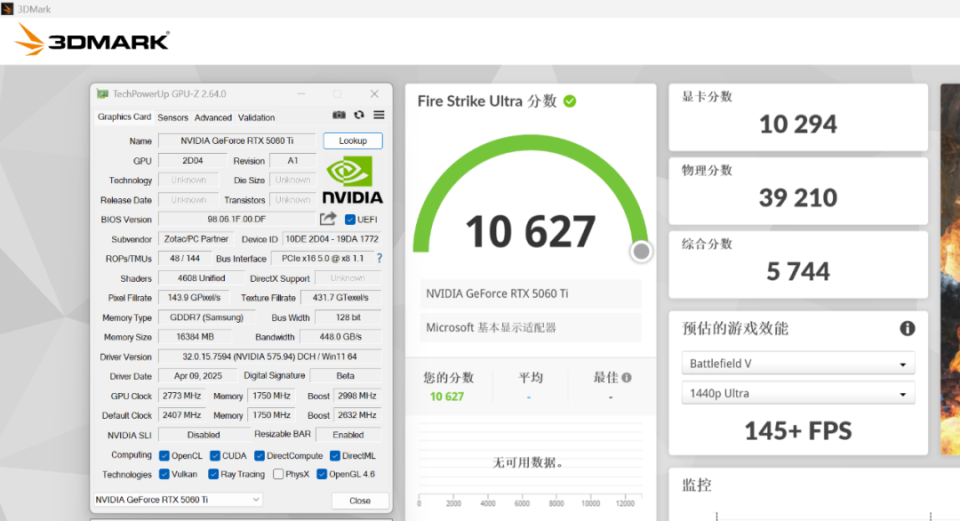Click the GPU-Z refresh icon
The height and width of the screenshot is (521, 960).
[x=359, y=115]
